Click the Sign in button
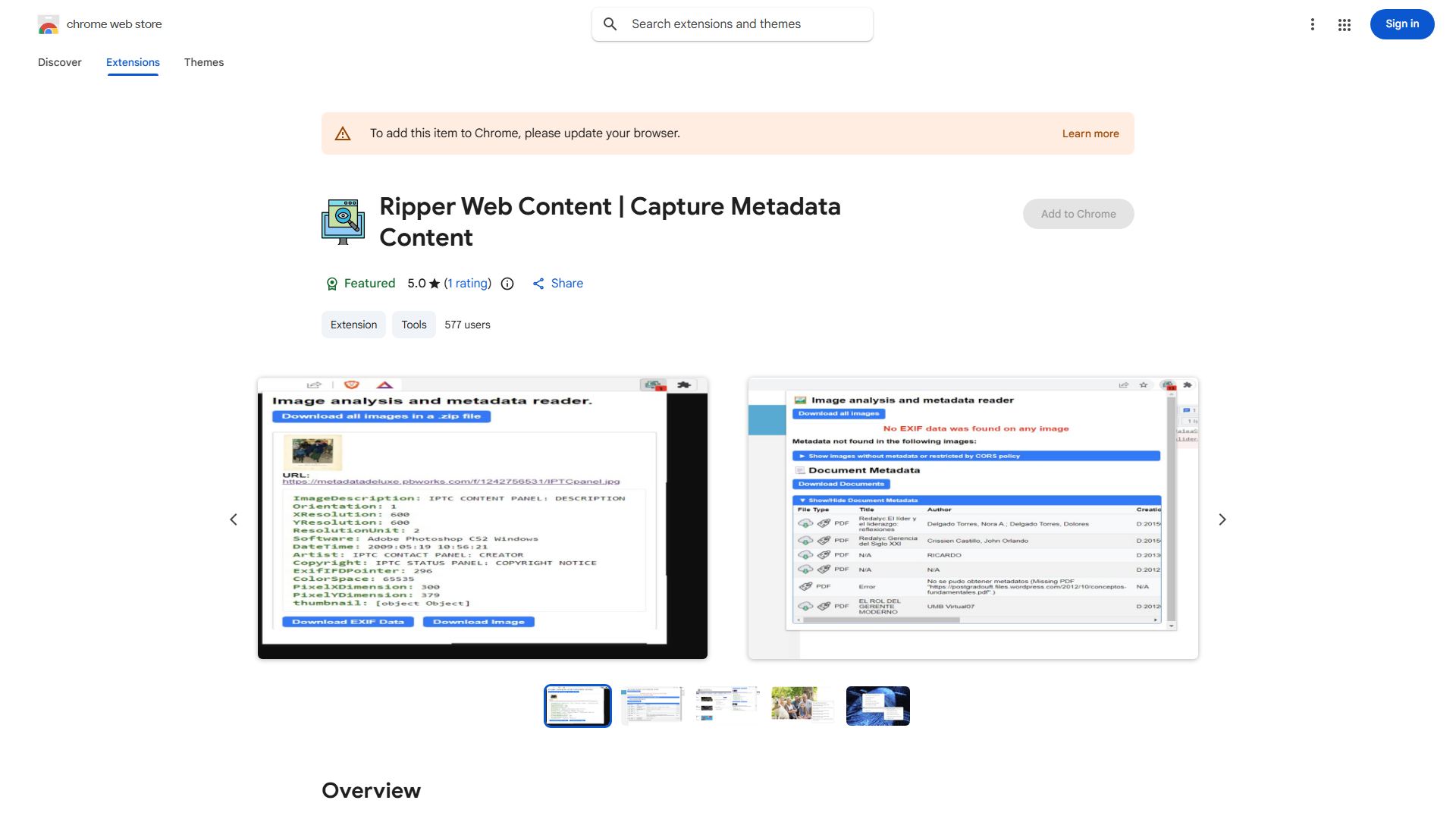This screenshot has width=1456, height=819. pos(1401,24)
